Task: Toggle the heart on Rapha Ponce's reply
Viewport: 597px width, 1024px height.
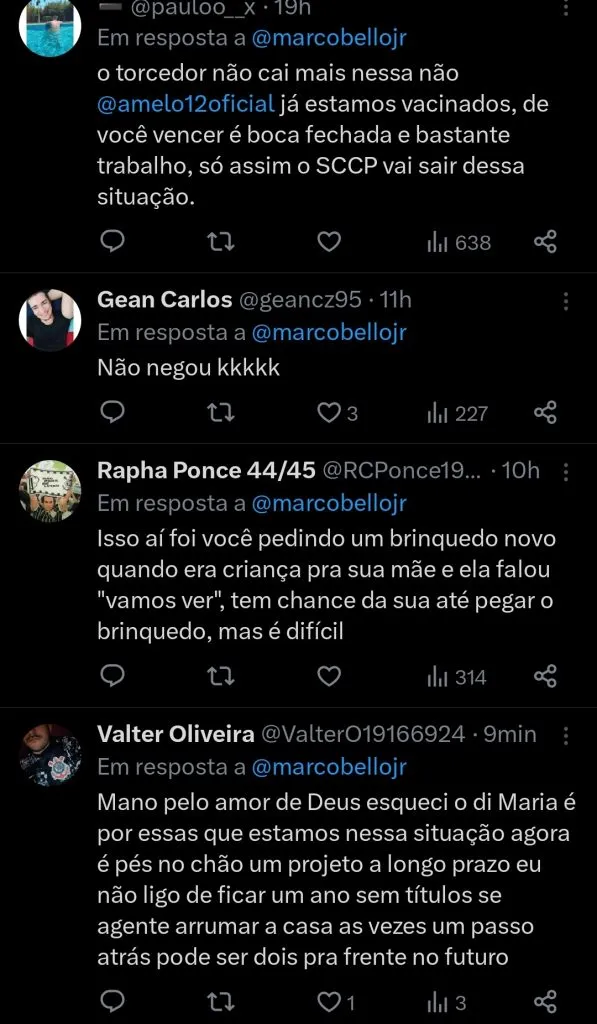Action: pos(328,676)
